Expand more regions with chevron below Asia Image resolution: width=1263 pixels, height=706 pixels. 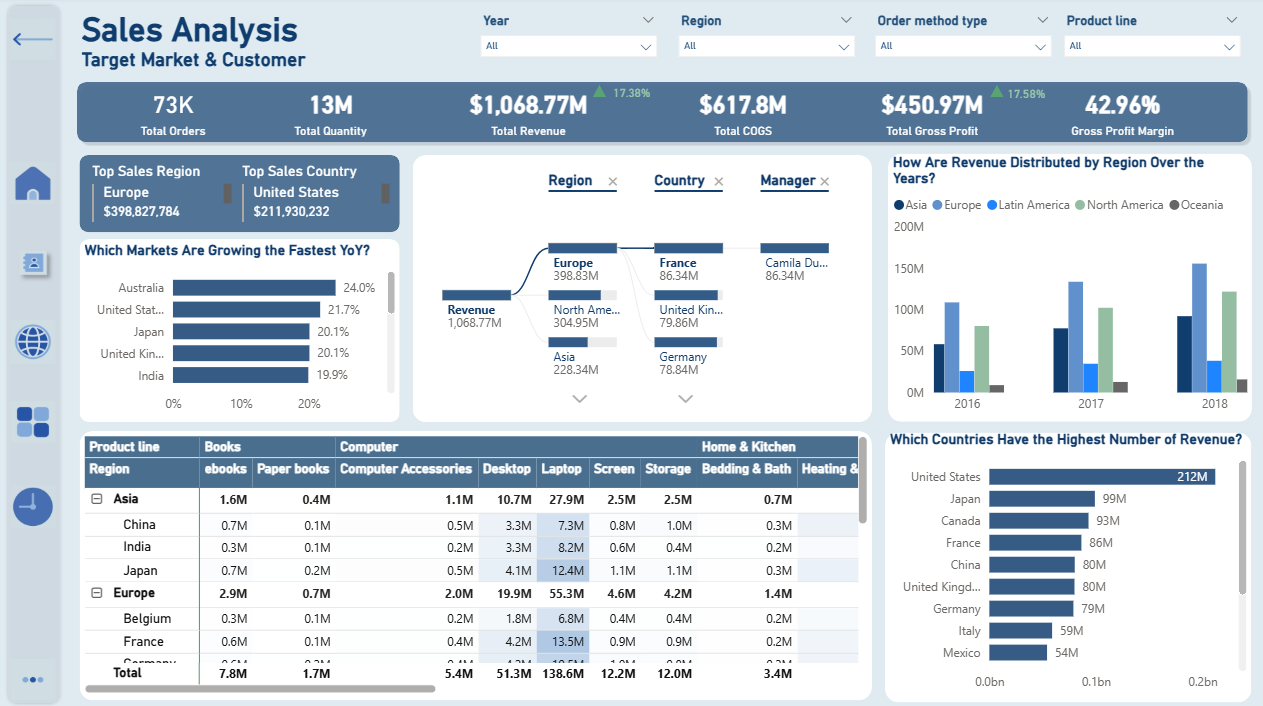pyautogui.click(x=579, y=399)
